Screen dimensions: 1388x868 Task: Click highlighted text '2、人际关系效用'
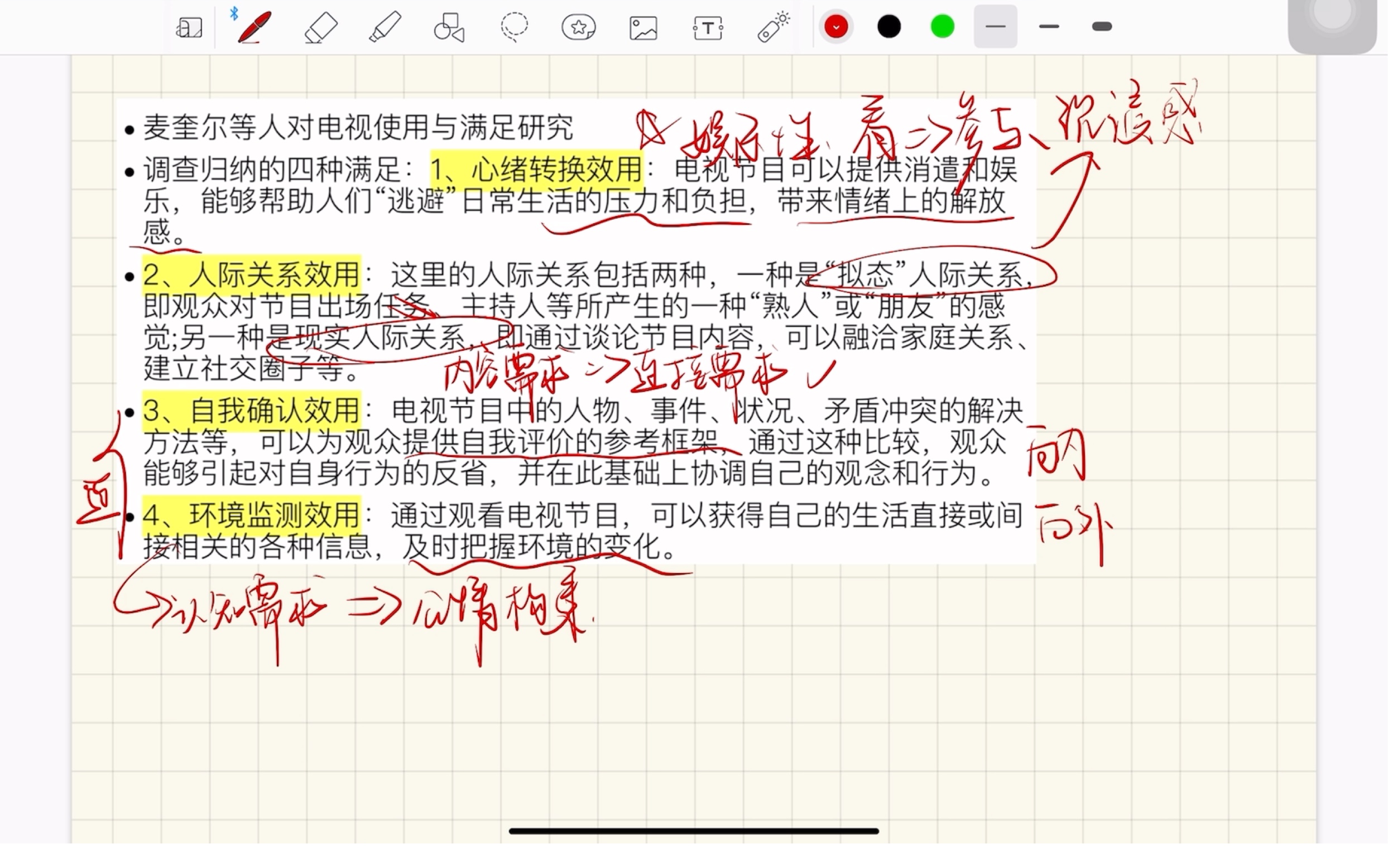coord(252,274)
